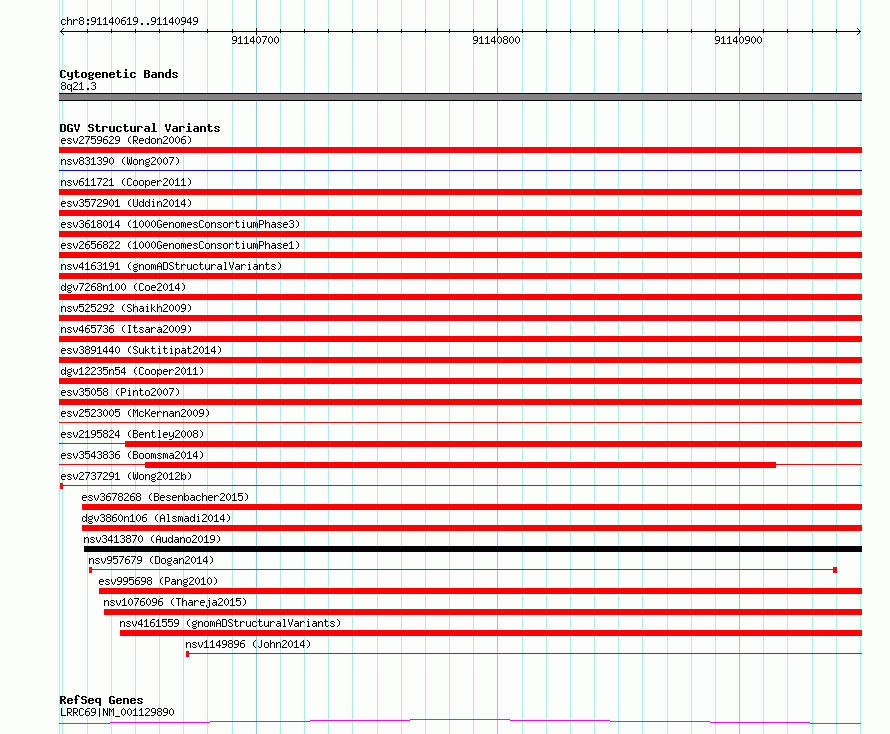Image resolution: width=890 pixels, height=734 pixels.
Task: Select dgv3860n106 (Alsmadi2014) variant label
Action: [x=156, y=518]
